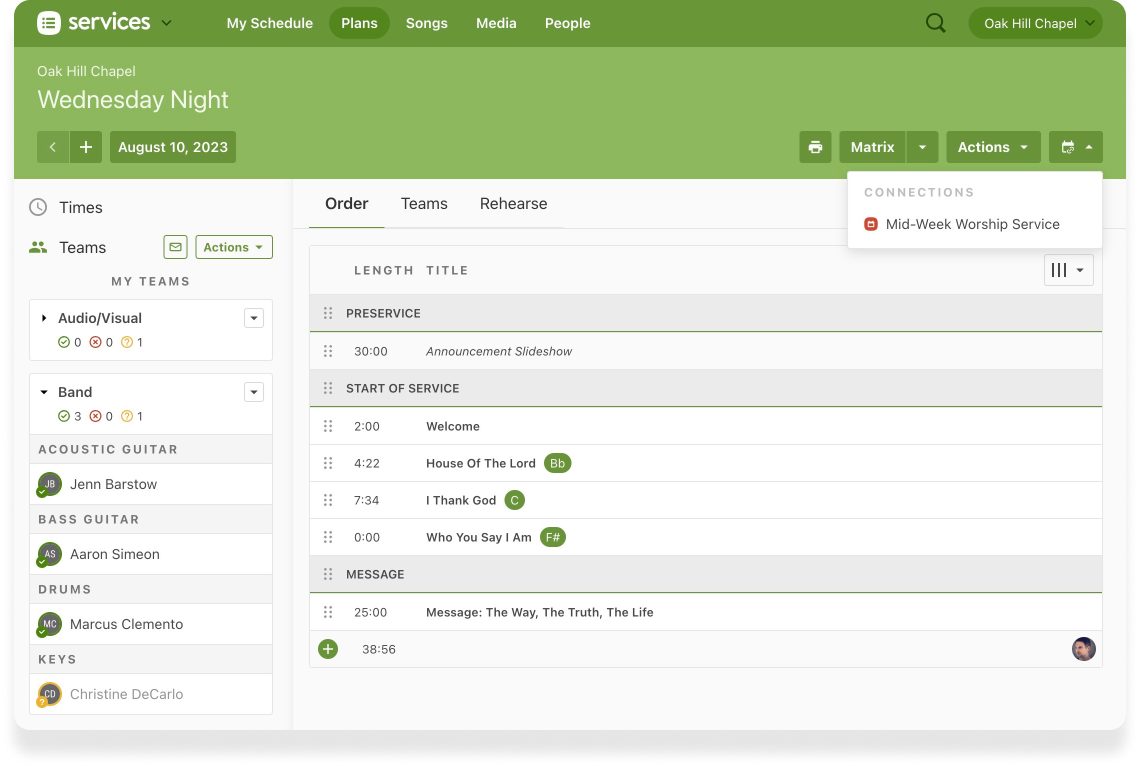Screen dimensions: 1140x768
Task: Click the green add item plus icon
Action: coord(328,649)
